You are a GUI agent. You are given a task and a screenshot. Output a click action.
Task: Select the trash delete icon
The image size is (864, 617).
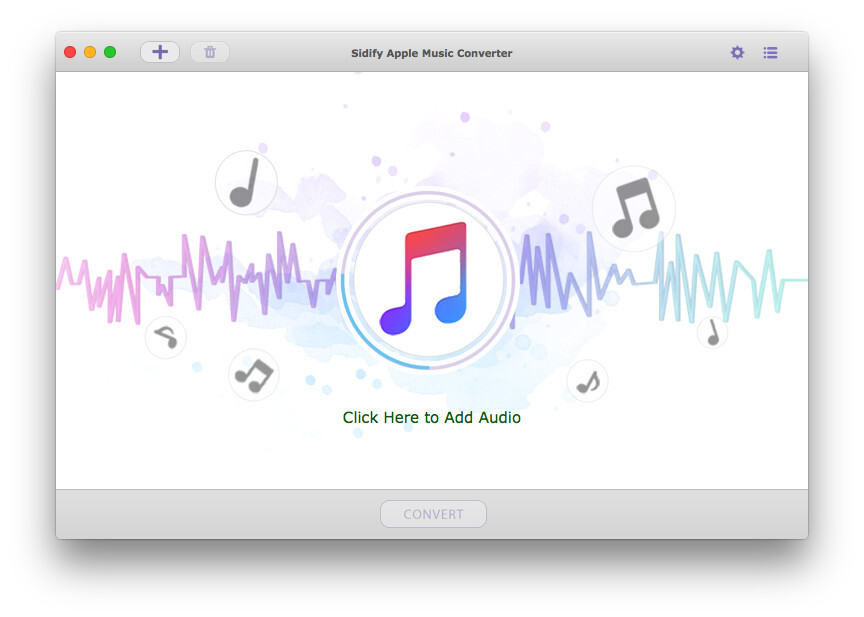coord(210,51)
